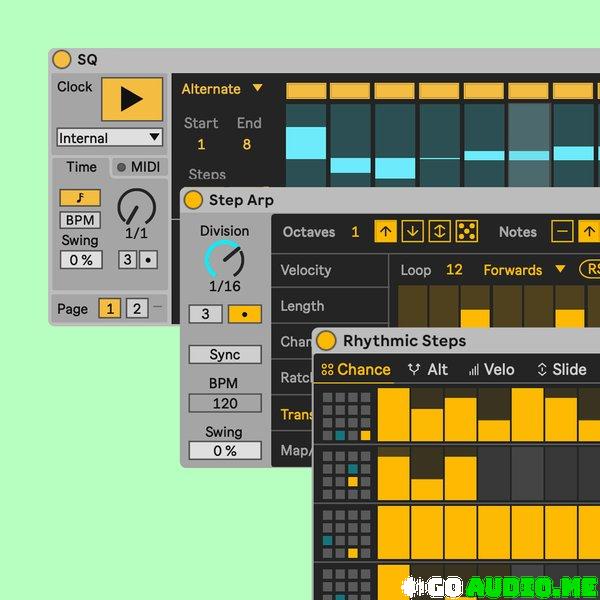Select Page 1 in SQ
This screenshot has width=600, height=600.
(x=110, y=308)
